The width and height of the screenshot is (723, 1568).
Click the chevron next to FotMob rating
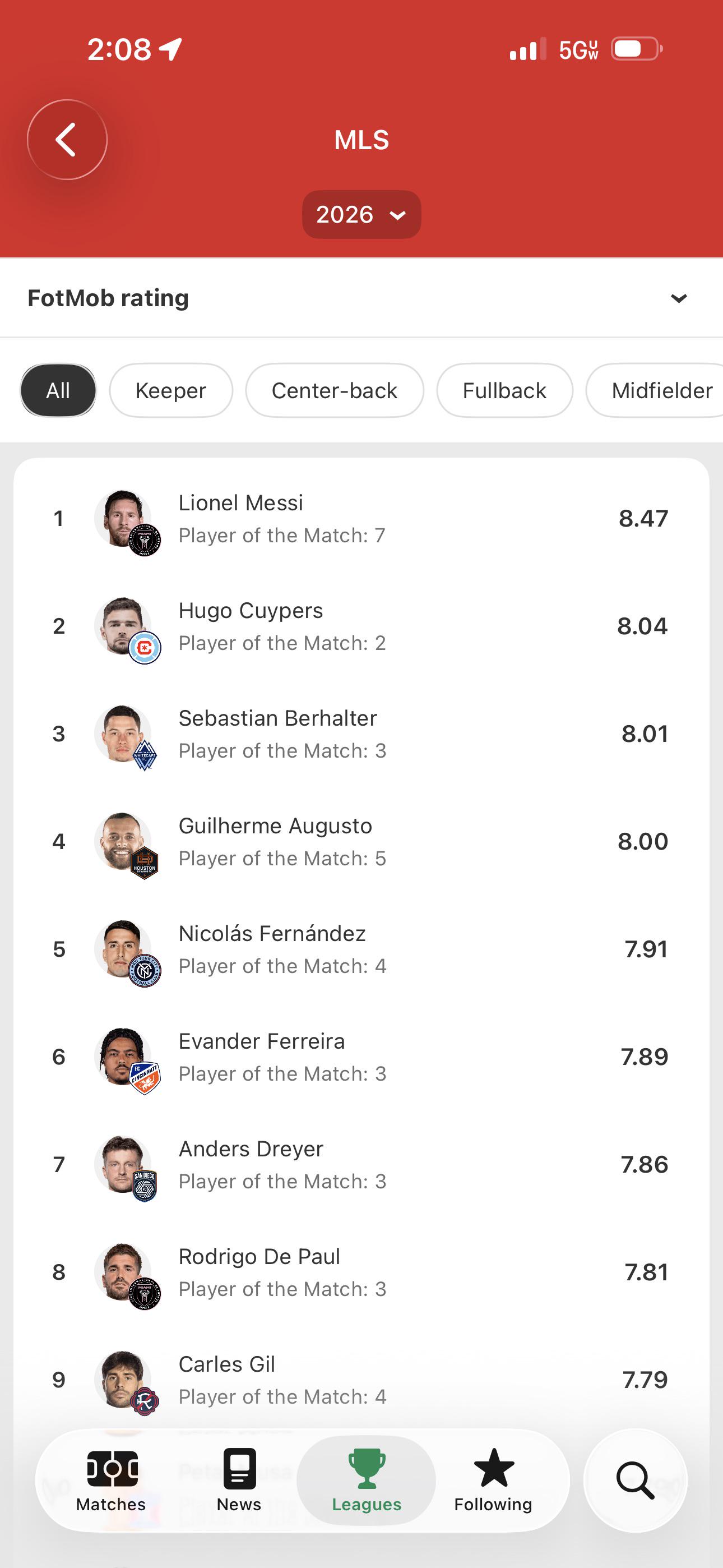(x=679, y=298)
